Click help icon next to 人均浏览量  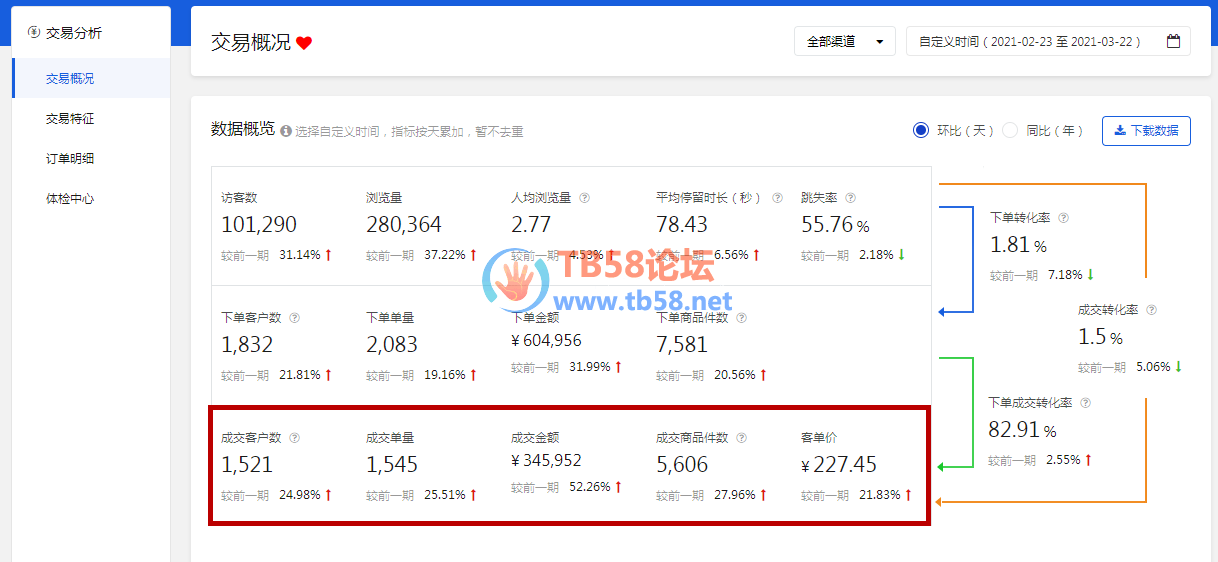(x=584, y=198)
